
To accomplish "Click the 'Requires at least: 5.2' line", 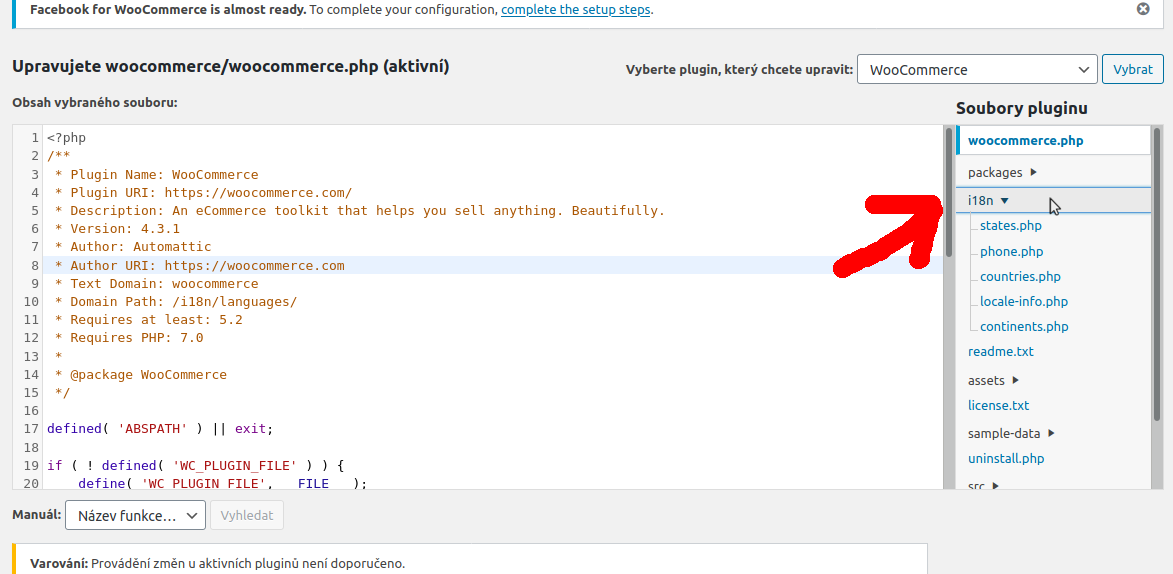I will [x=148, y=320].
